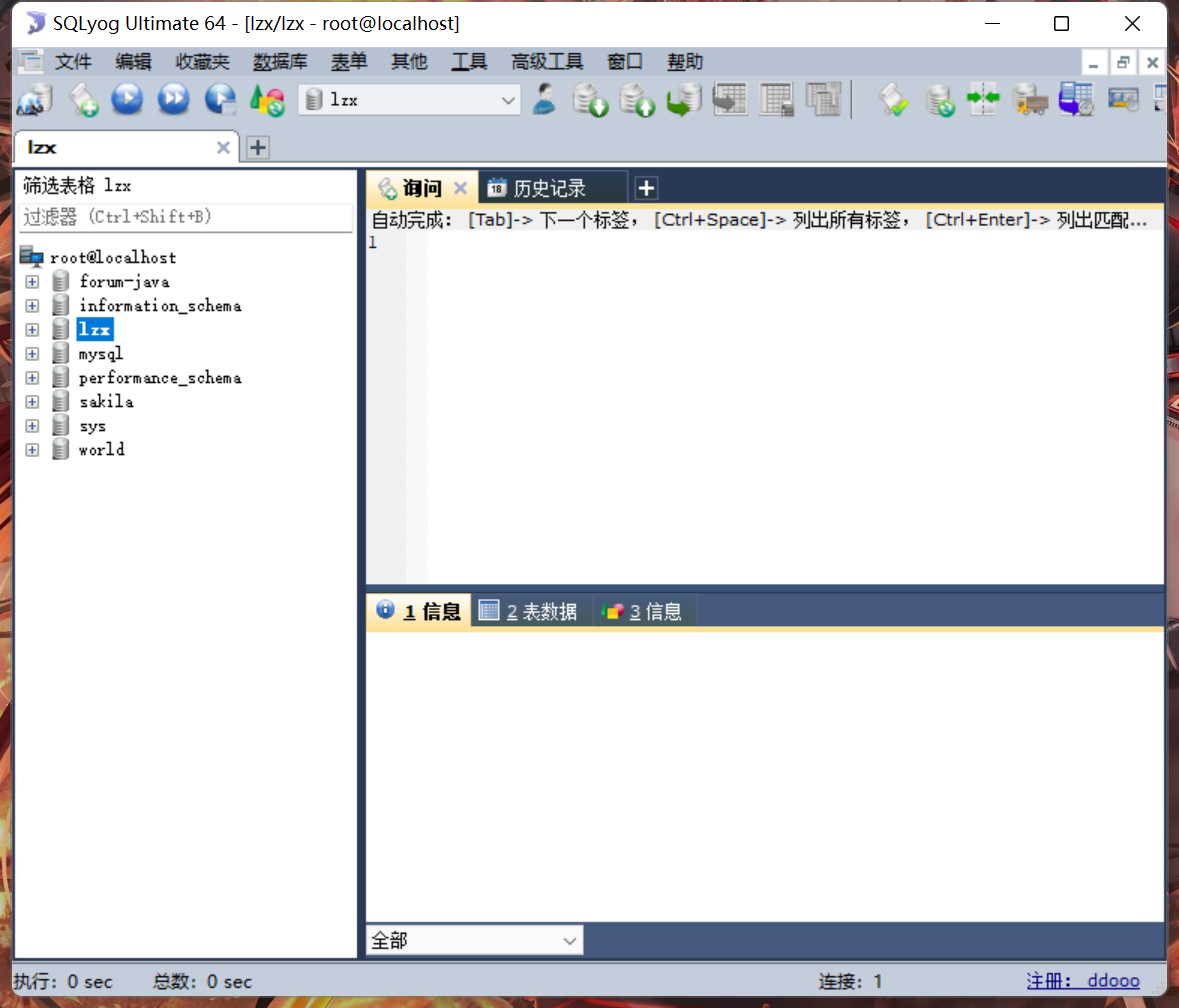This screenshot has width=1179, height=1008.
Task: Close the 询问 query tab
Action: 460,188
